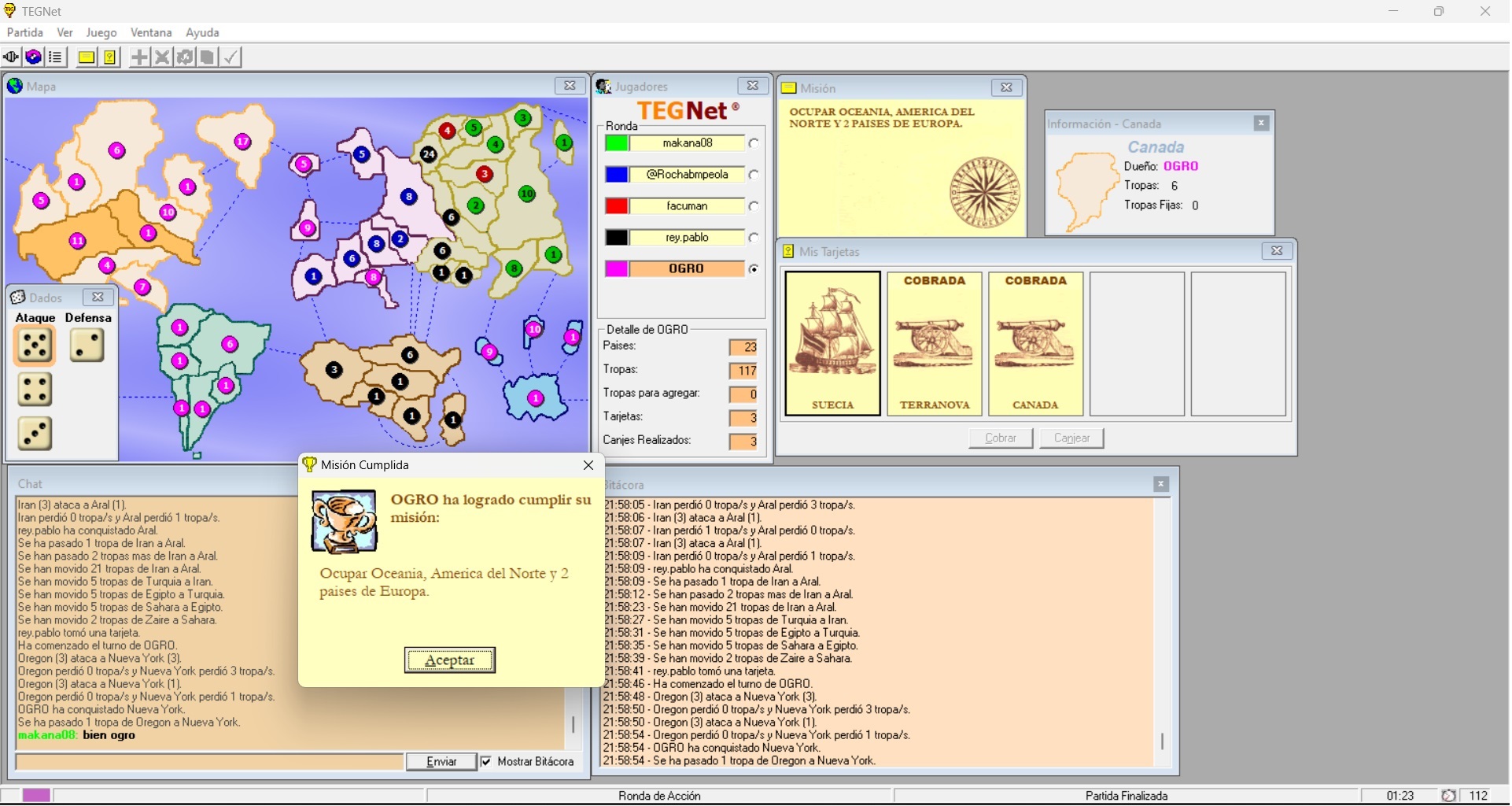Click the Paises value field showing 23
This screenshot has height=806, width=1512.
743,347
